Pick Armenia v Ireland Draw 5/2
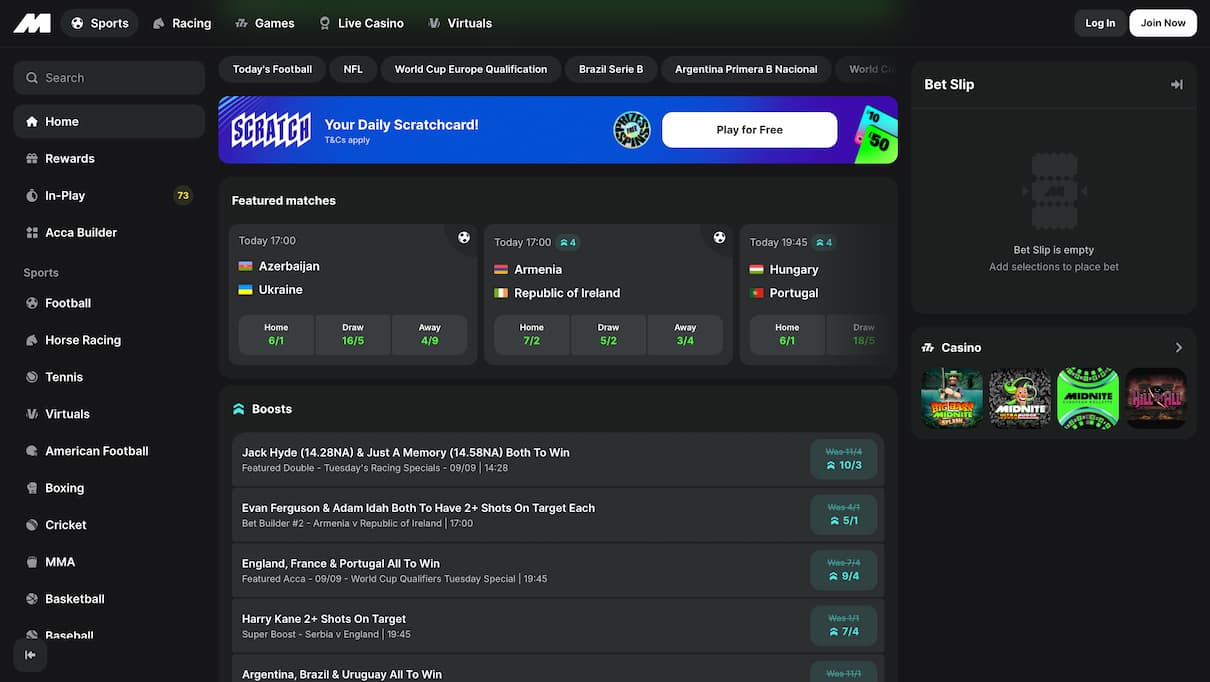This screenshot has height=682, width=1210. 609,335
